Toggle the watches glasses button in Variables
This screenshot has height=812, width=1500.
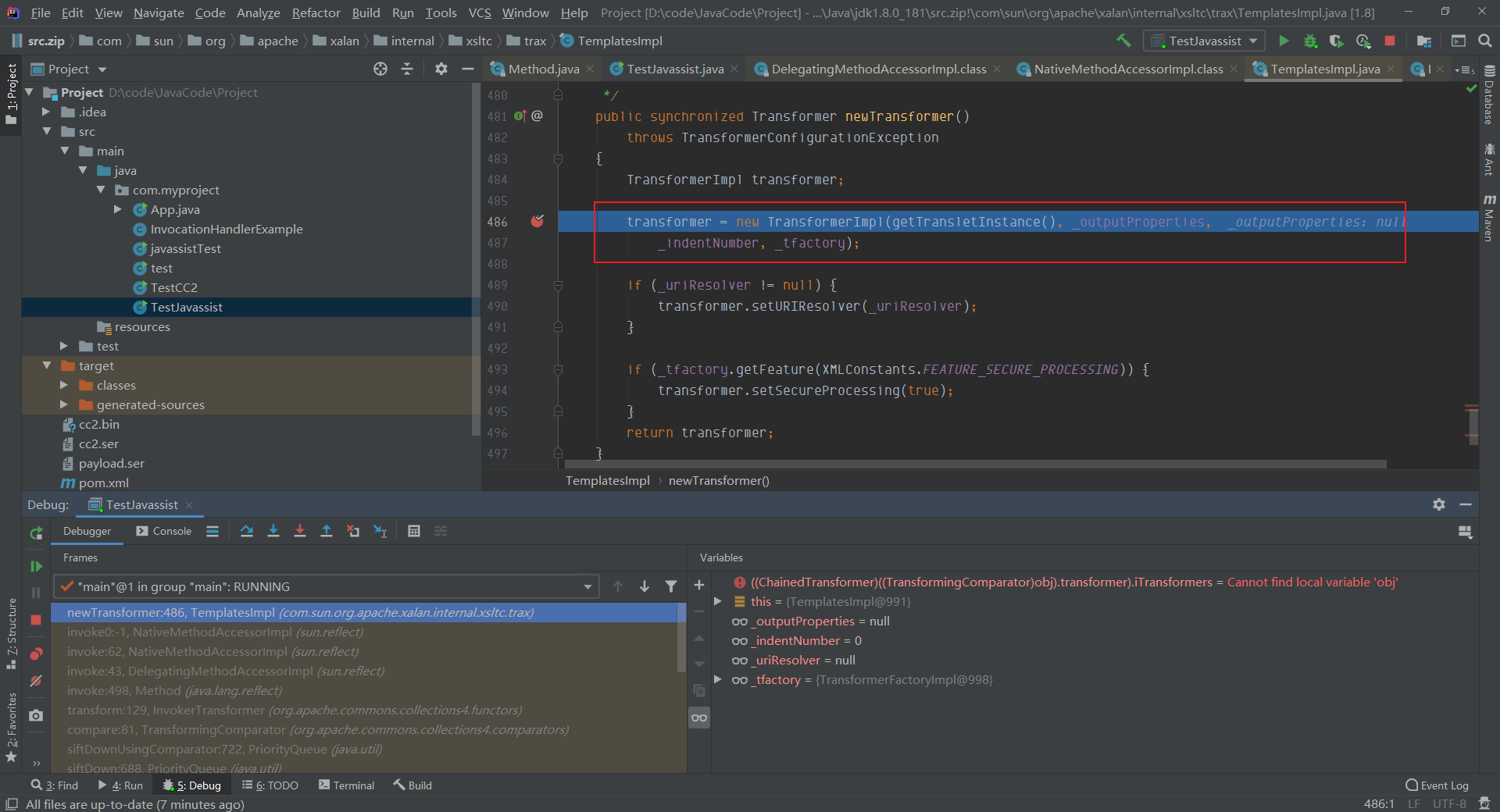[699, 718]
